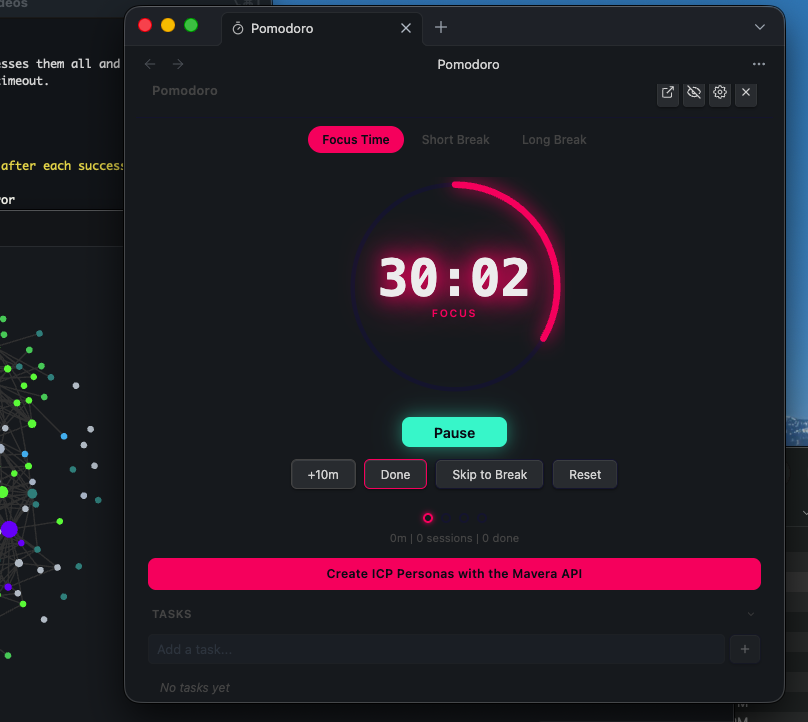Pause the running timer
The image size is (808, 722).
(x=454, y=432)
